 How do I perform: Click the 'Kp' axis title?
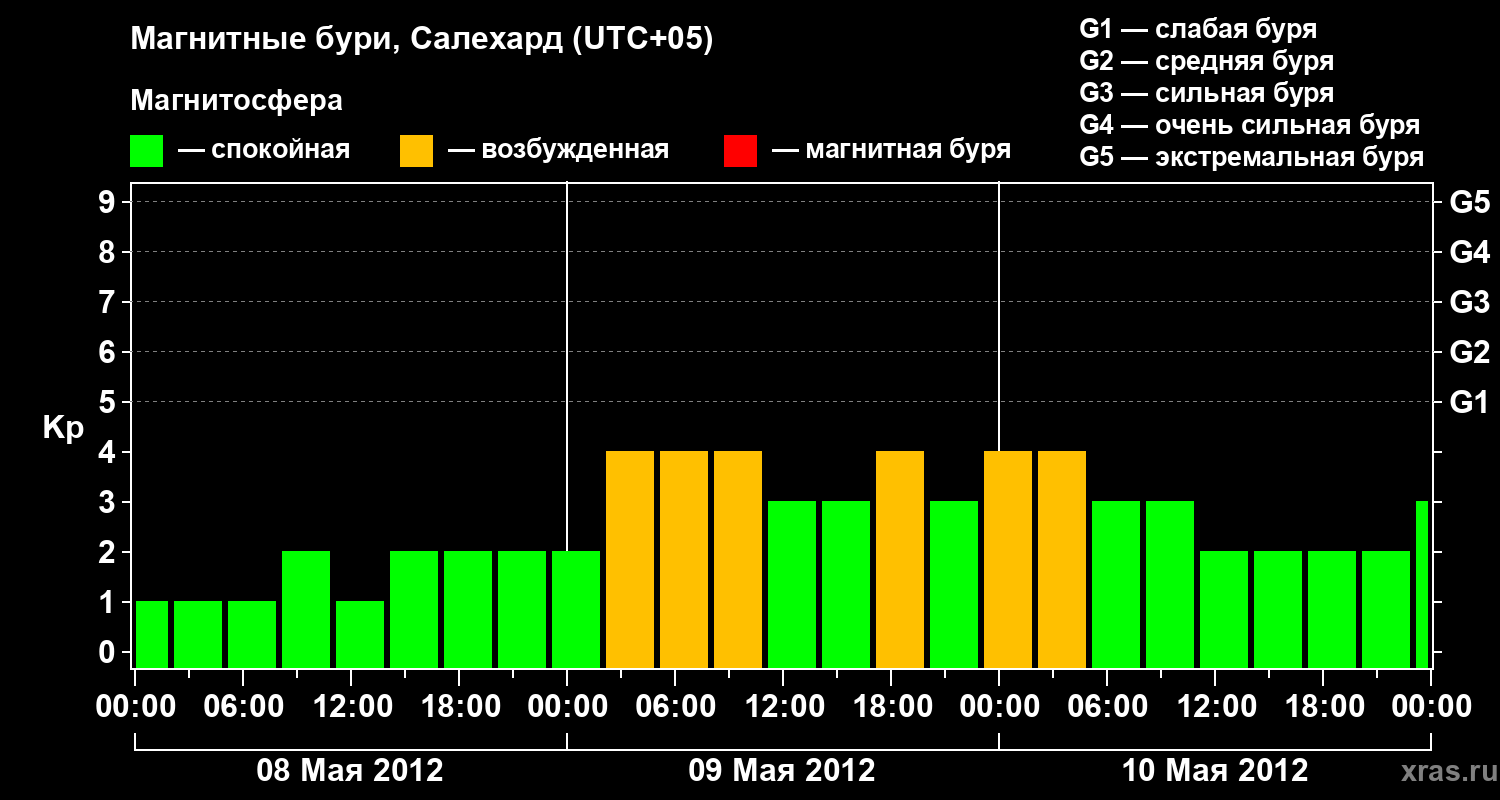pyautogui.click(x=63, y=429)
